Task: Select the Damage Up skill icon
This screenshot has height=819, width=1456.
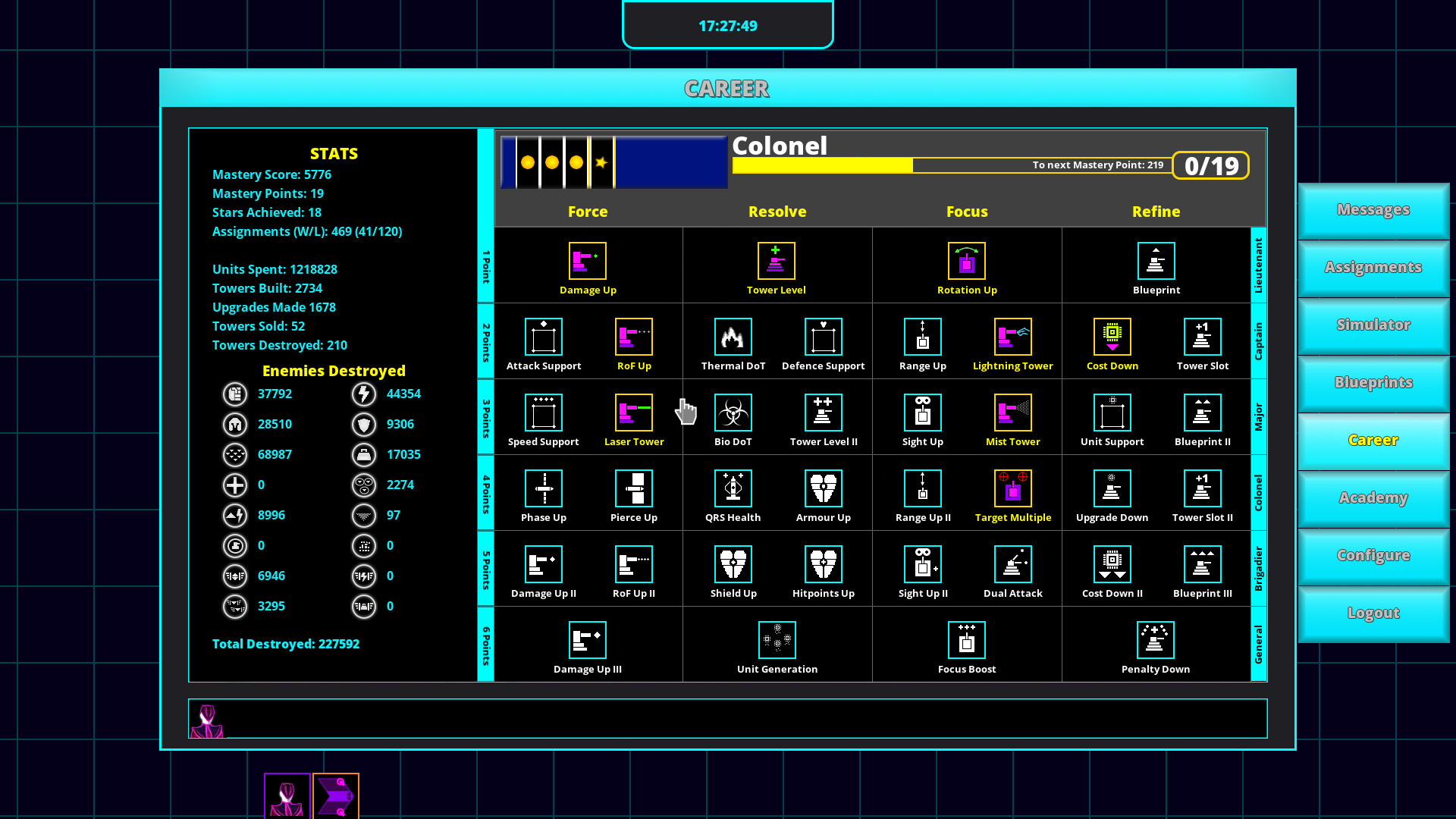Action: [588, 261]
